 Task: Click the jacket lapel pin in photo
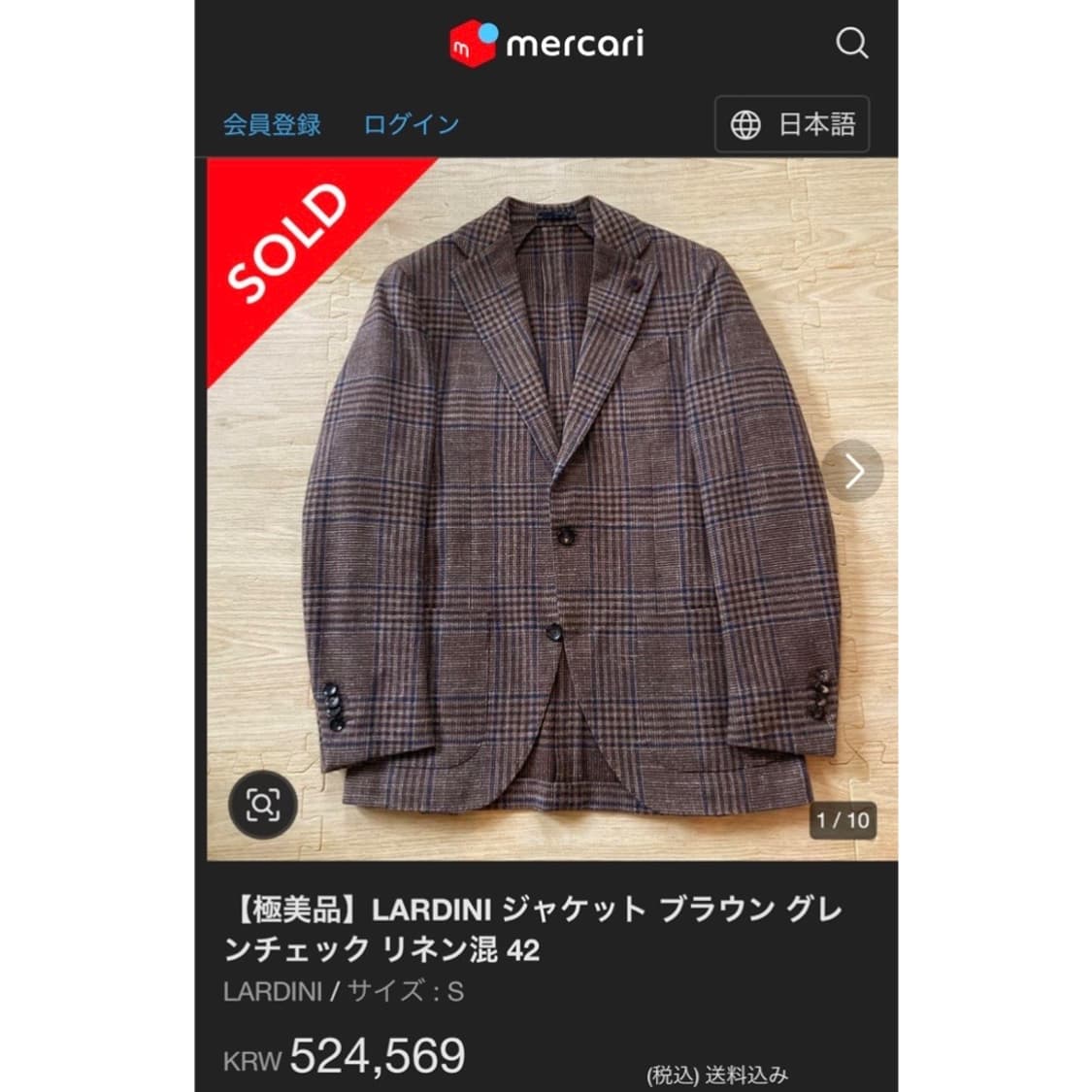pyautogui.click(x=632, y=282)
